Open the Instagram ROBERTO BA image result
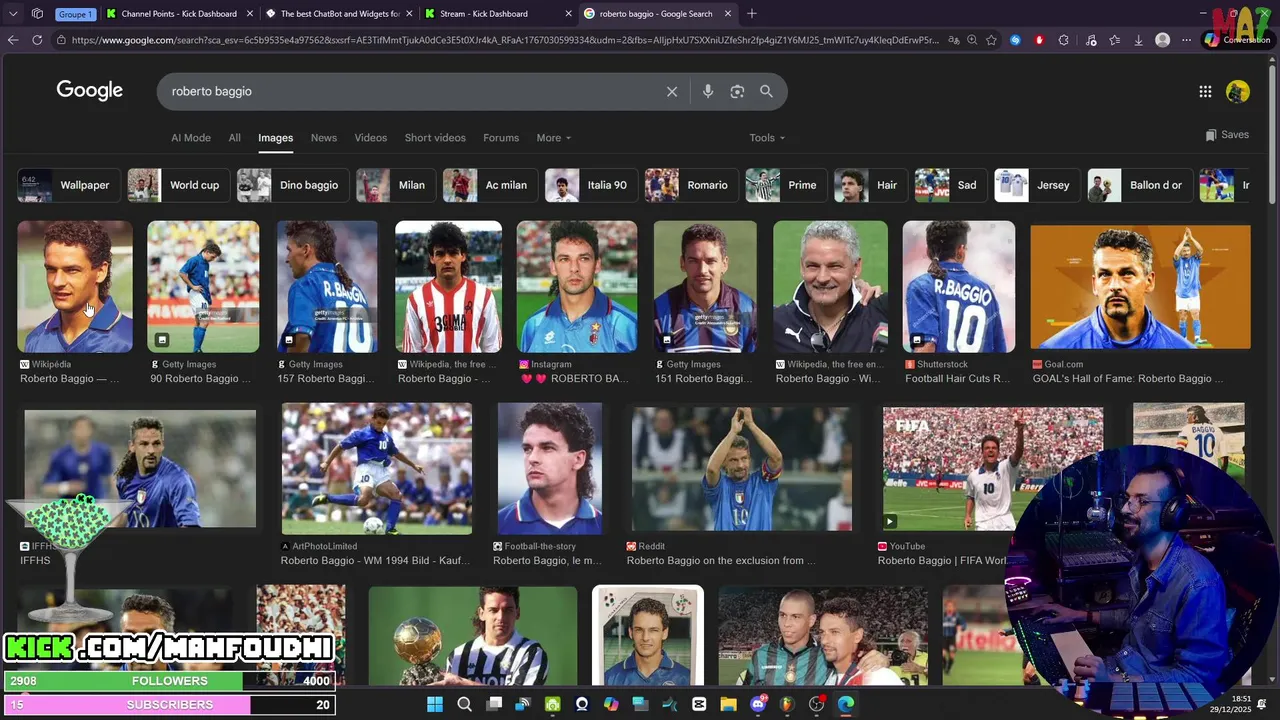1280x720 pixels. pos(577,287)
